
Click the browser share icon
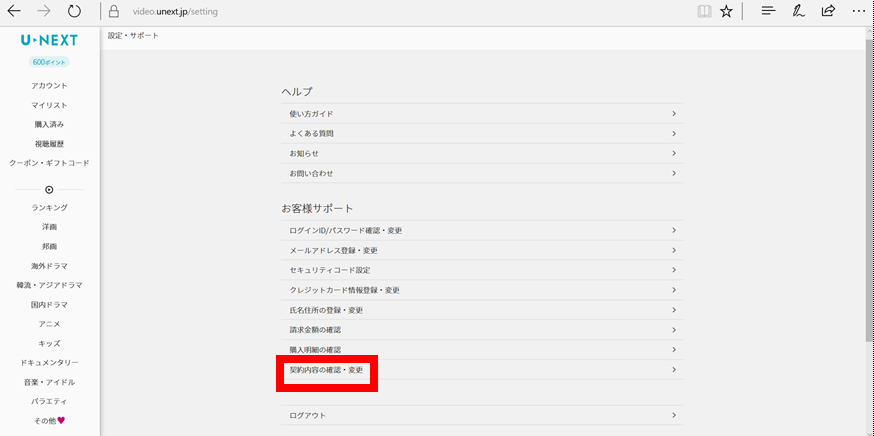[828, 11]
